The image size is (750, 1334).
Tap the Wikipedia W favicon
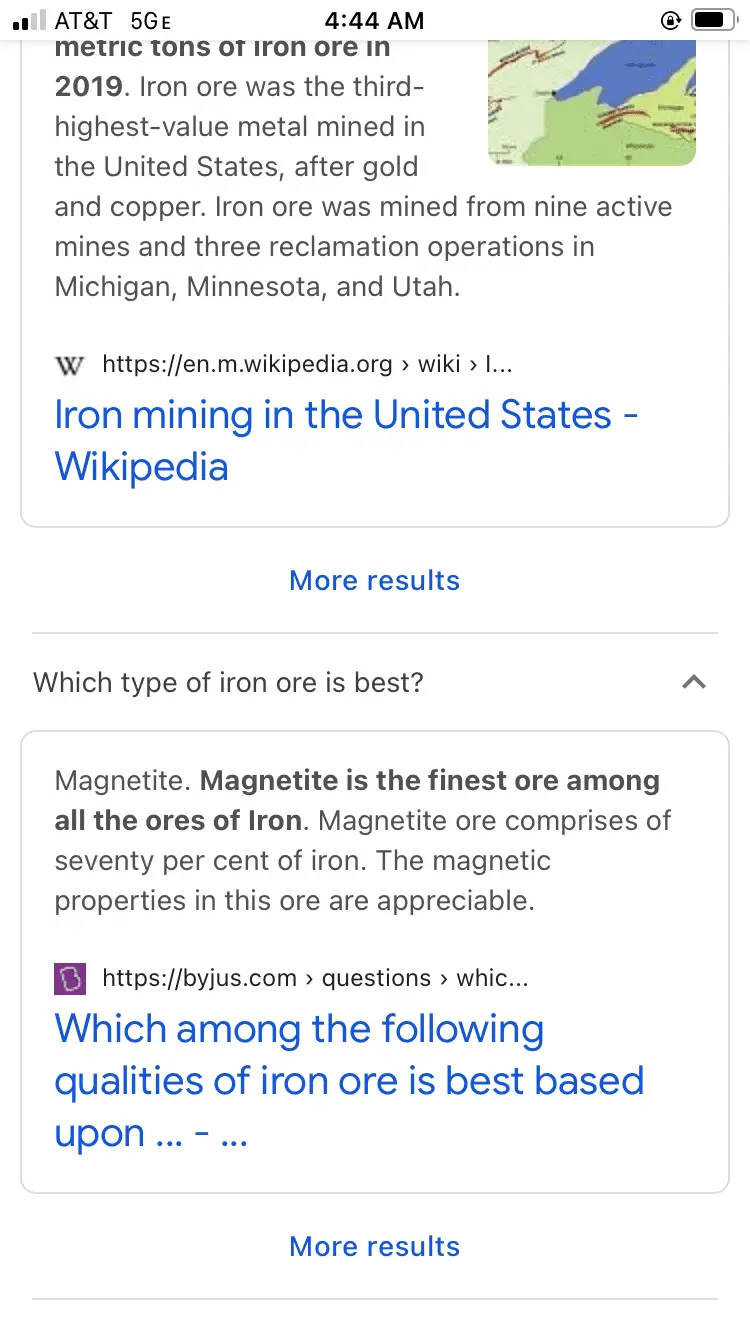69,365
